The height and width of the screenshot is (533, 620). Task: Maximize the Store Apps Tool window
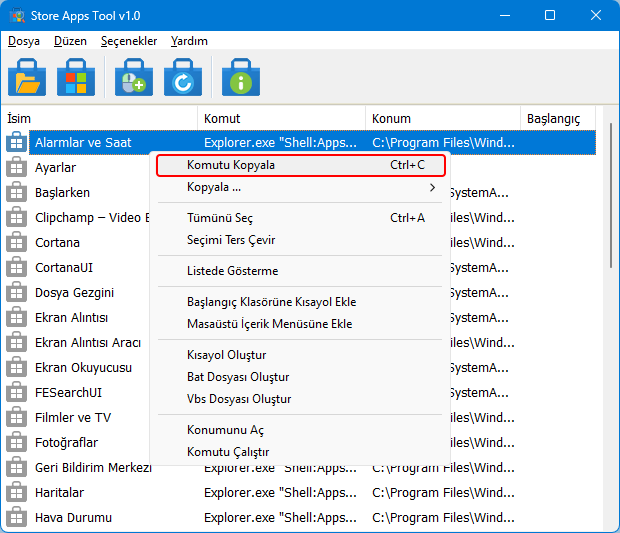550,15
